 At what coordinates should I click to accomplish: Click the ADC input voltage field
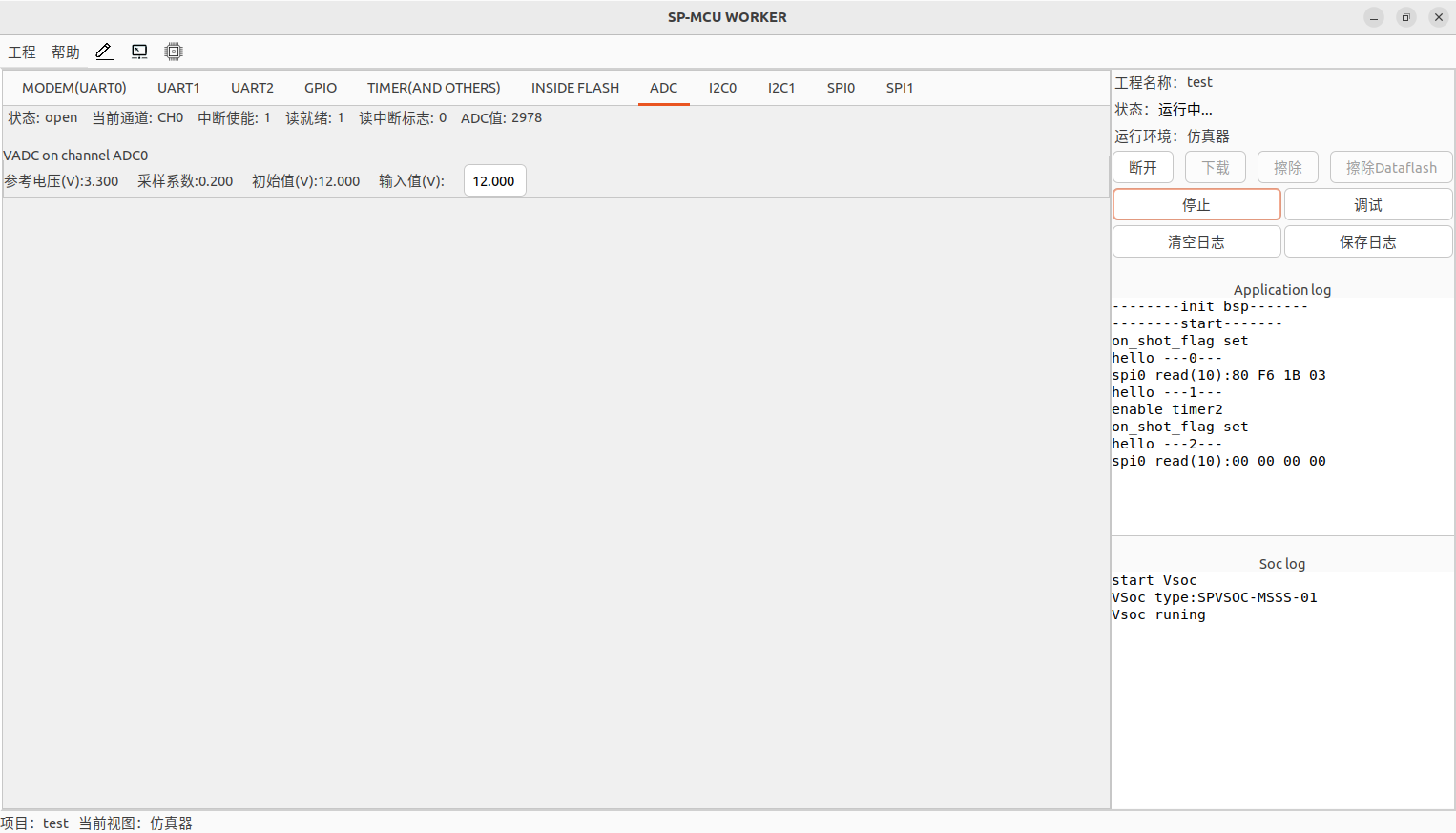[494, 181]
